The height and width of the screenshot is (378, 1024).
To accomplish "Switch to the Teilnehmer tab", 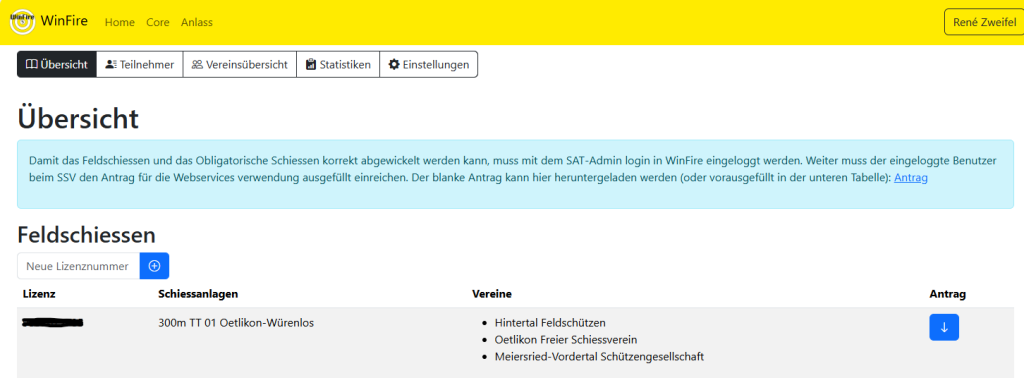I will [140, 65].
